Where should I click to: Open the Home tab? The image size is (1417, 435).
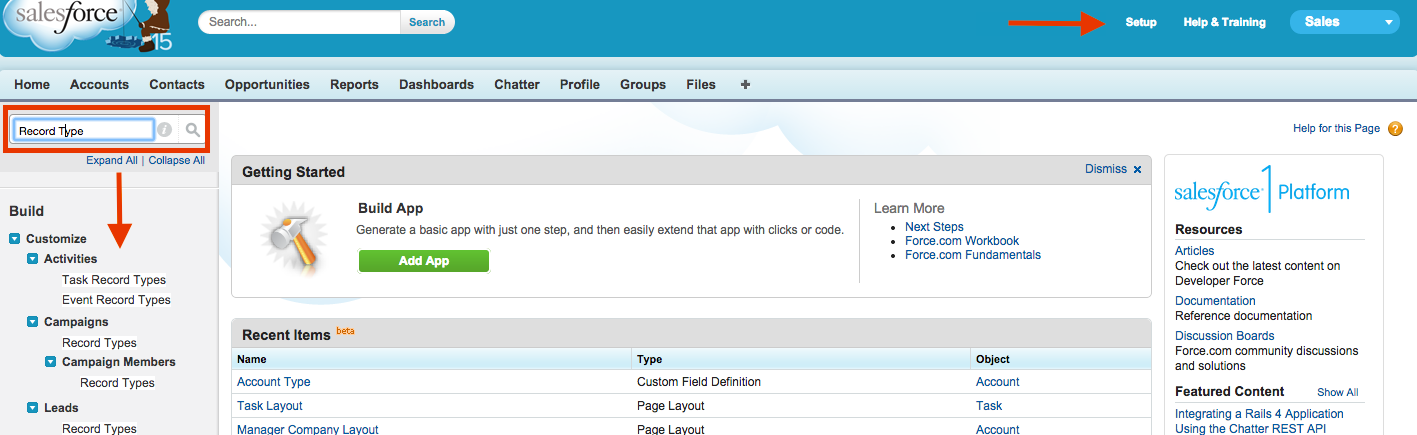point(32,85)
